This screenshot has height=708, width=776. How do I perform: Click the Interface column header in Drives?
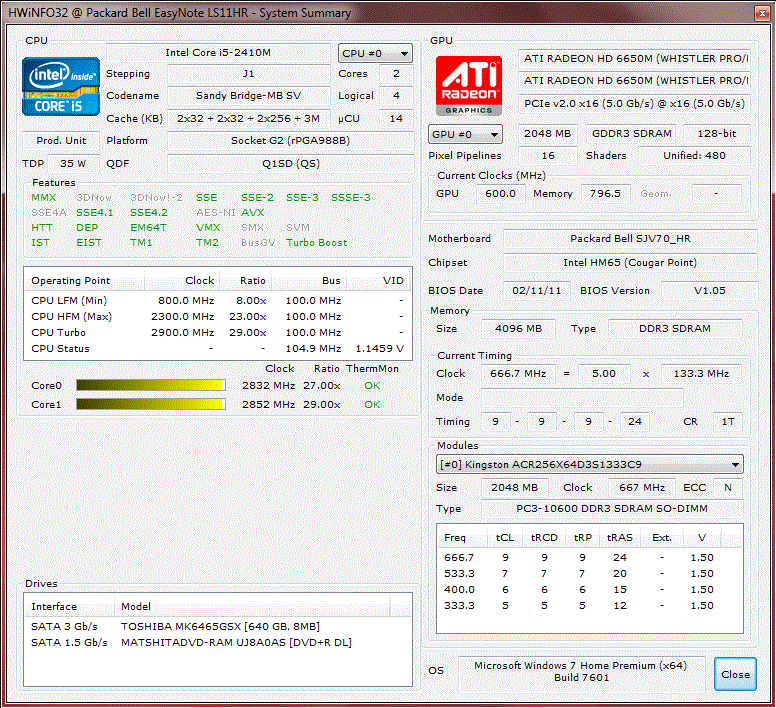70,607
